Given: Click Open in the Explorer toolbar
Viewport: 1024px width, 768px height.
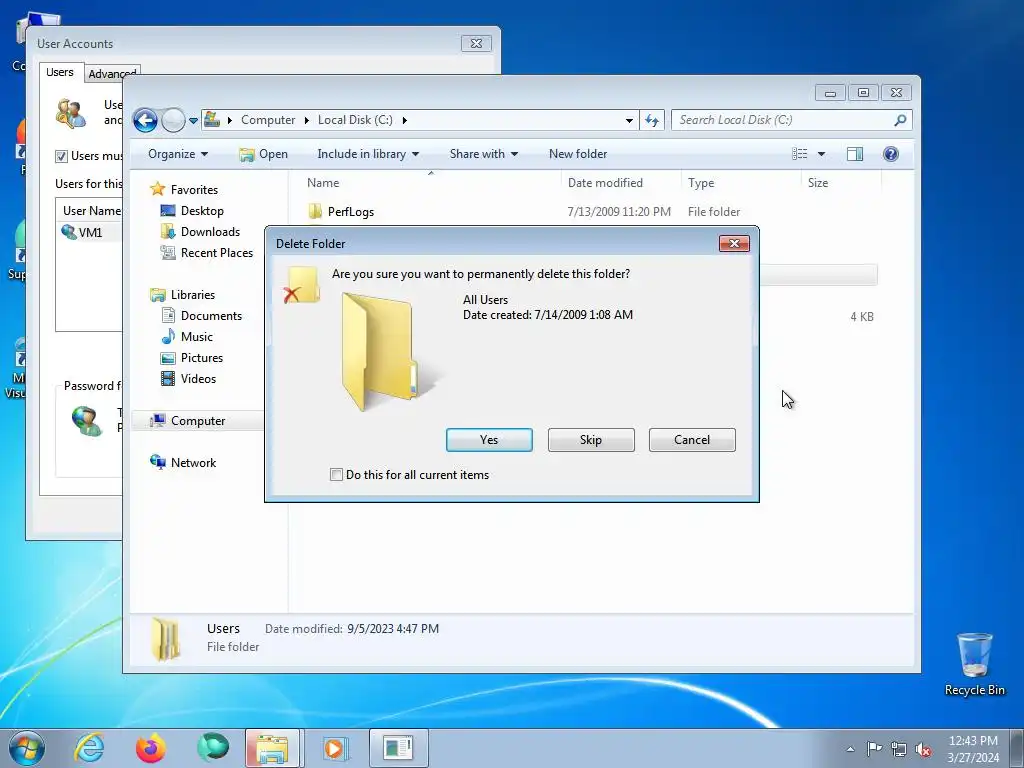Looking at the screenshot, I should point(263,154).
